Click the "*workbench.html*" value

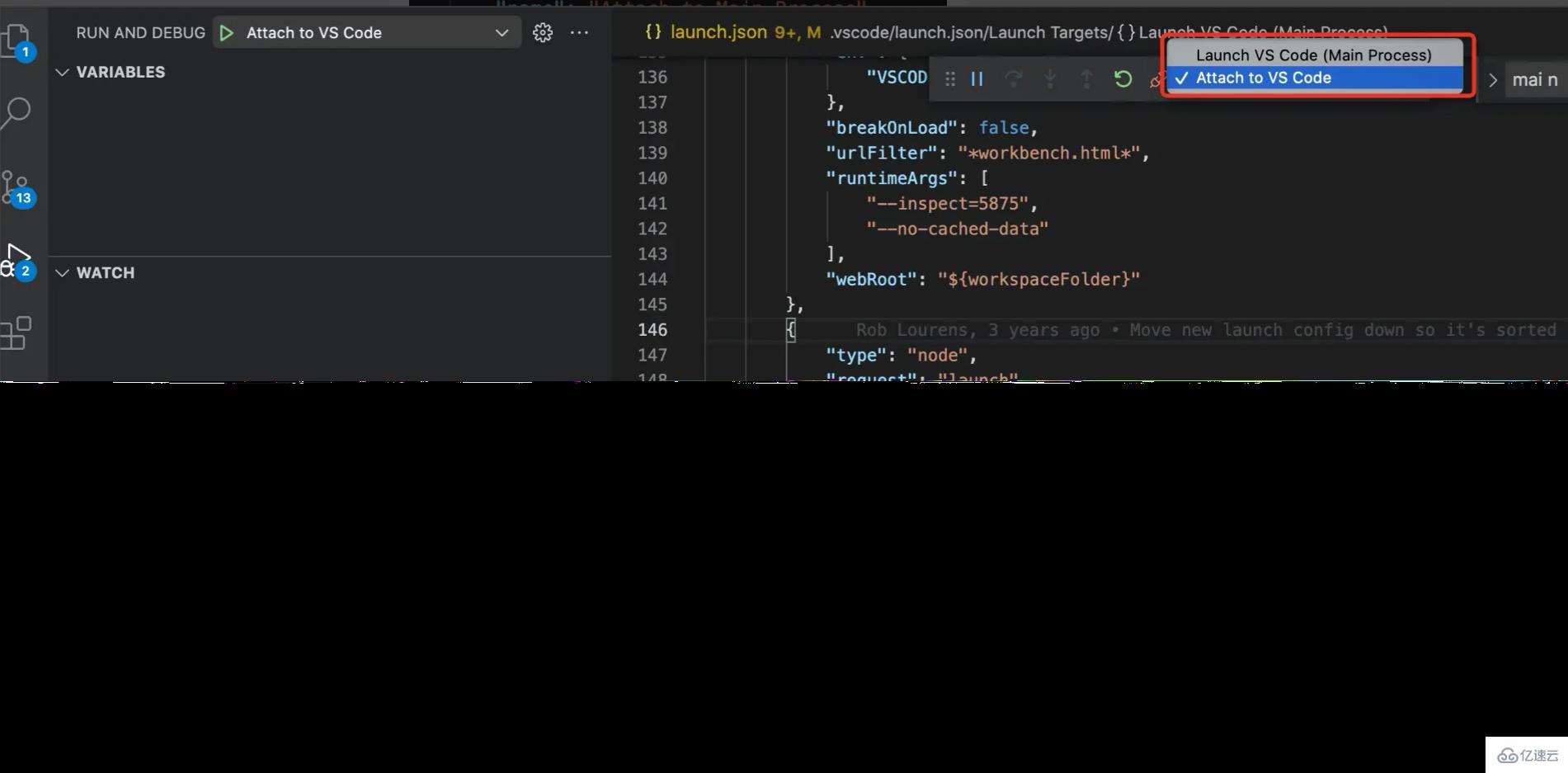point(1048,153)
